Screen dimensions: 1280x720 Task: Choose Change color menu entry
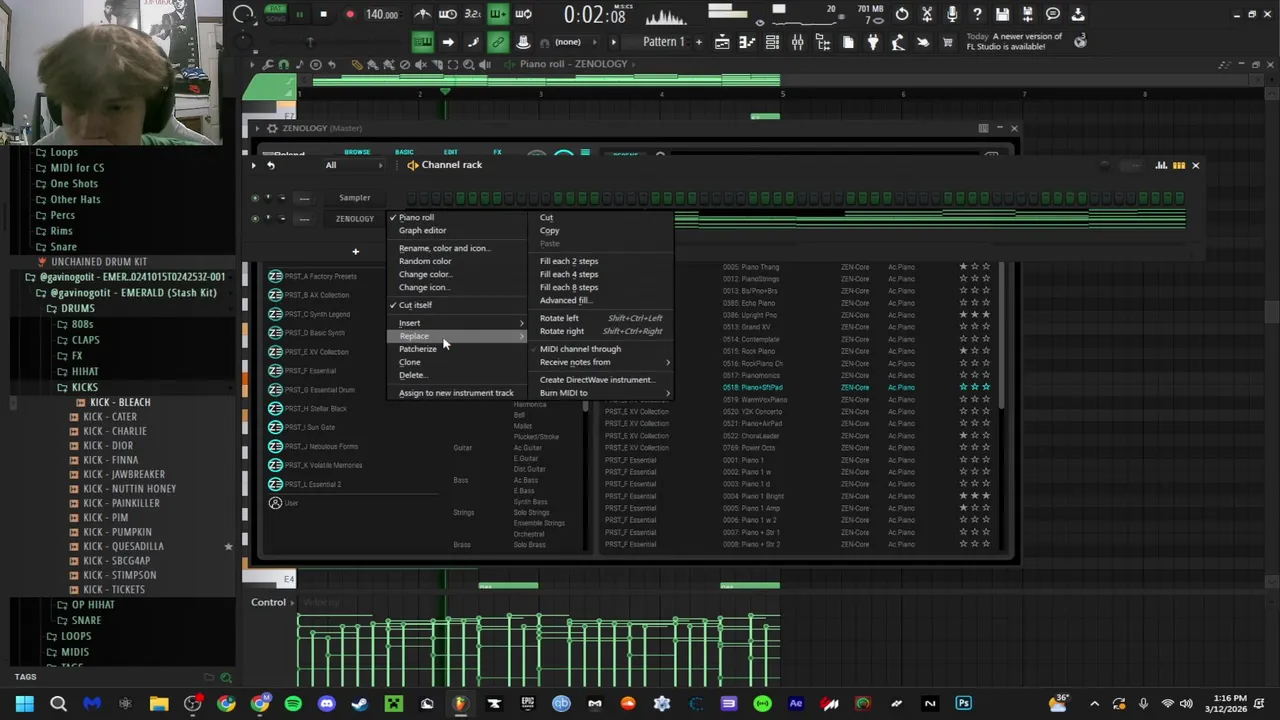tap(425, 274)
